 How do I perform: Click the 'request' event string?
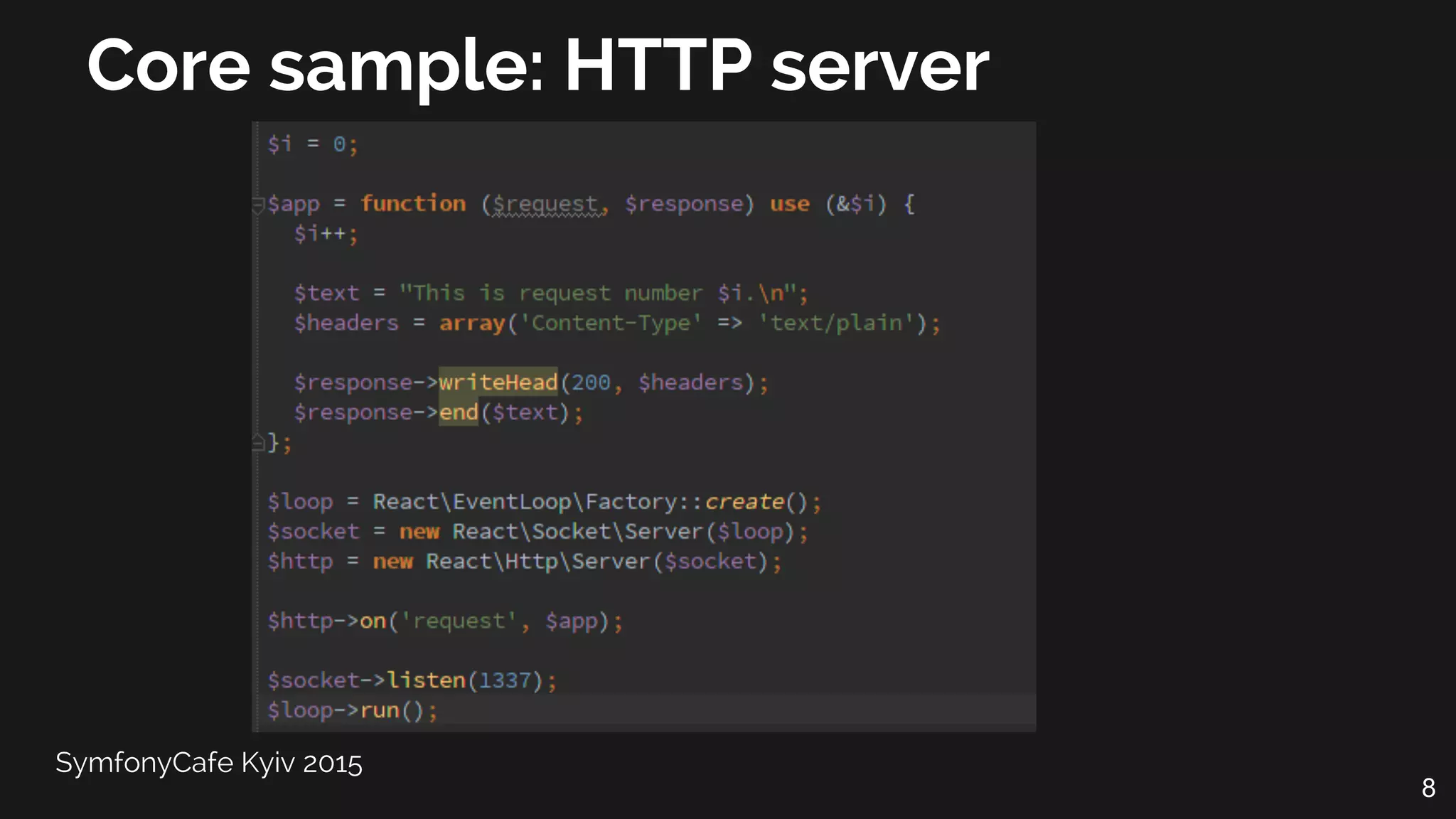tap(459, 621)
